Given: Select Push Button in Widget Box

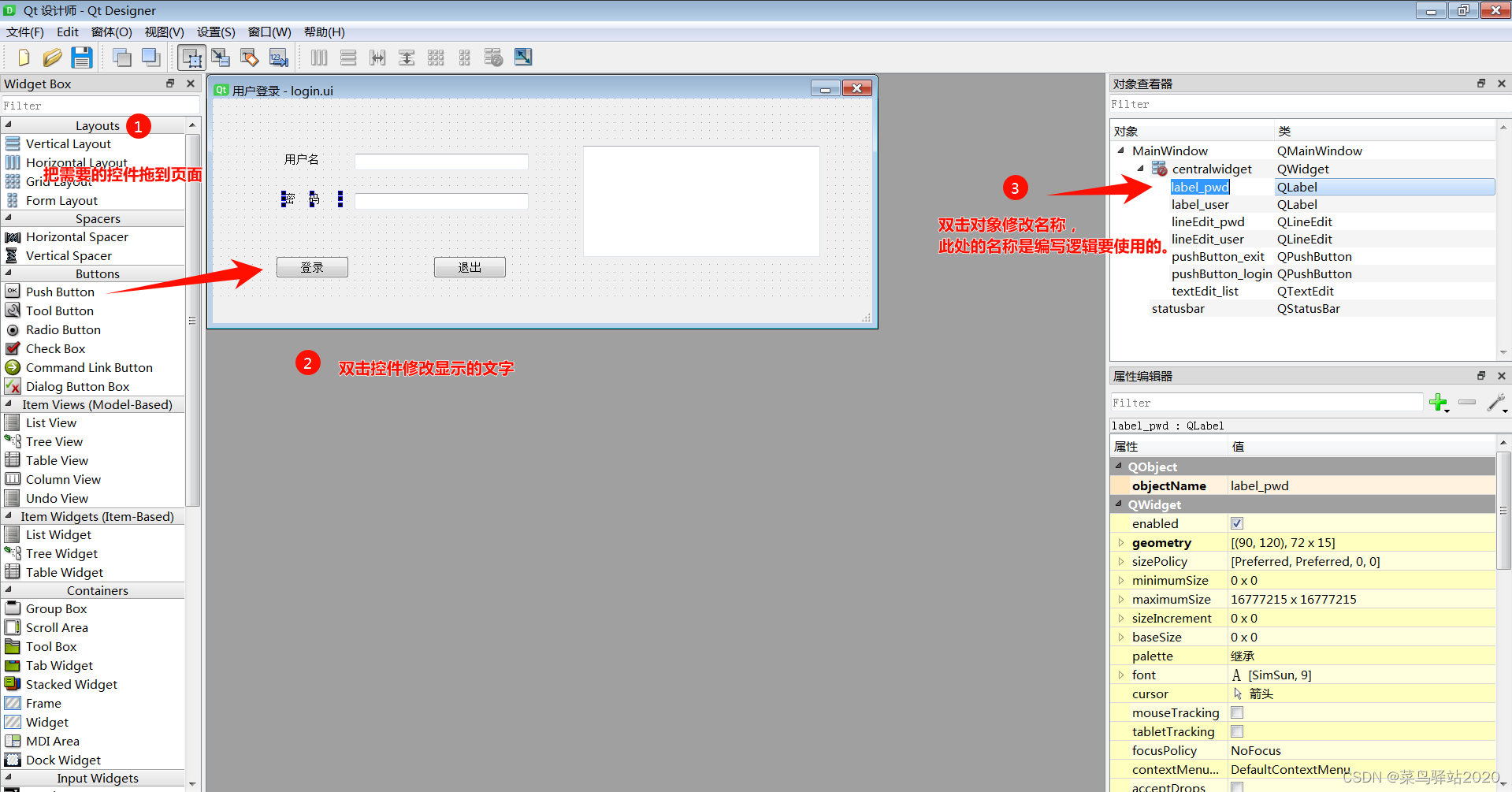Looking at the screenshot, I should point(60,292).
